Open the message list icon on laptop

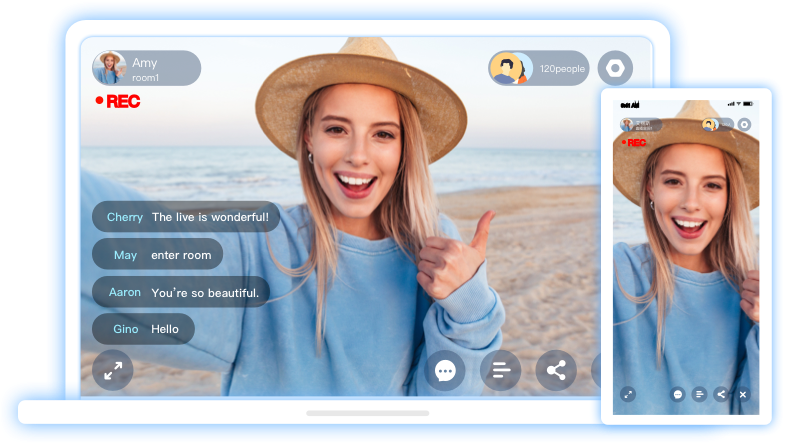click(x=501, y=371)
